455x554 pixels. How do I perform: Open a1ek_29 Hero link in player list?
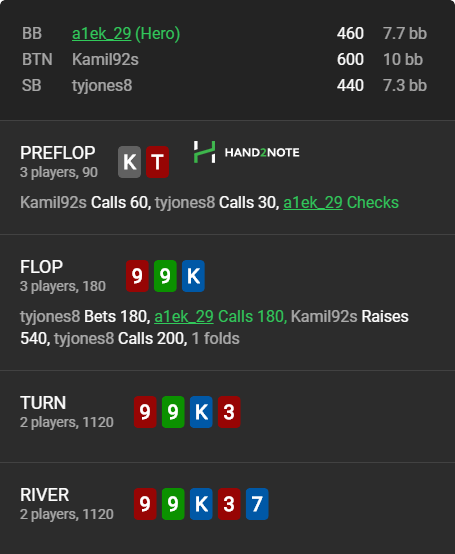[x=101, y=34]
